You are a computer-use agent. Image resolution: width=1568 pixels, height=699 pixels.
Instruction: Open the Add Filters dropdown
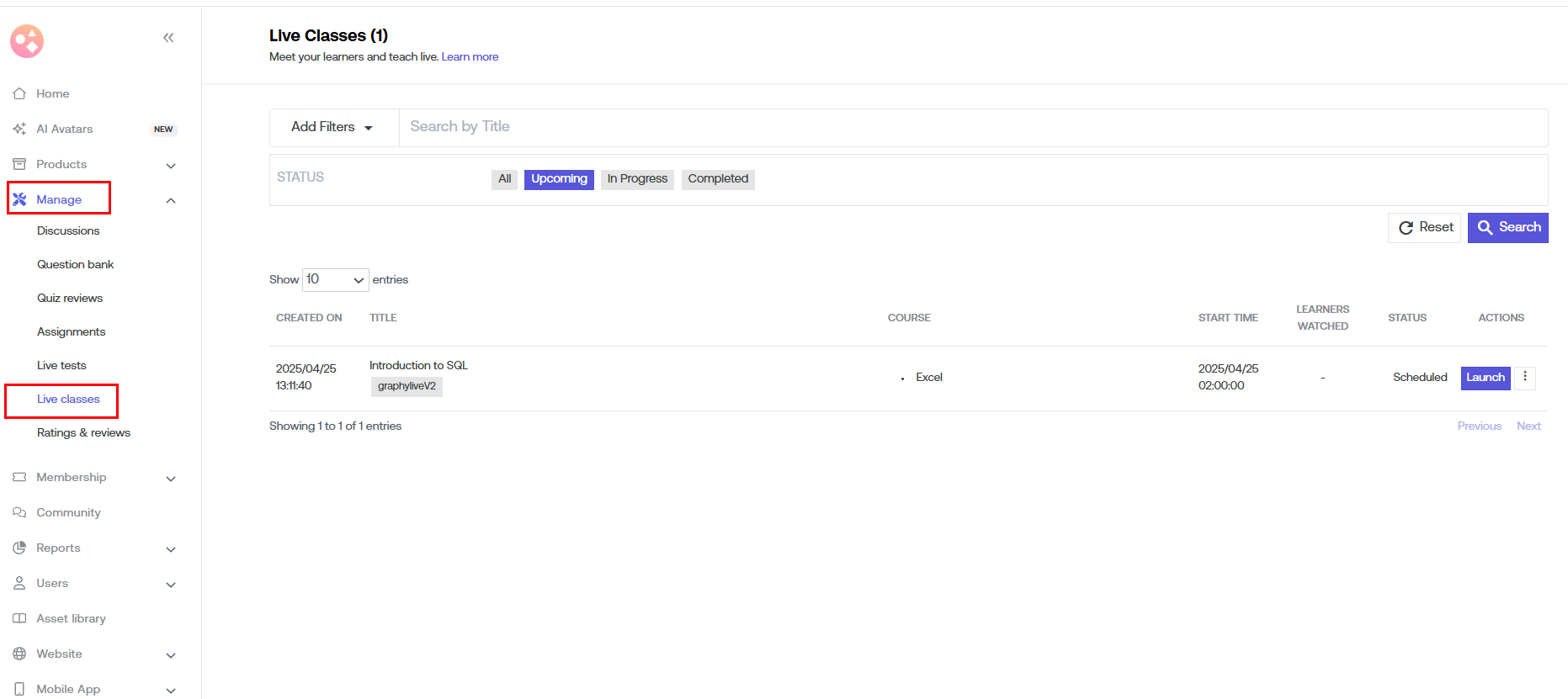[332, 127]
